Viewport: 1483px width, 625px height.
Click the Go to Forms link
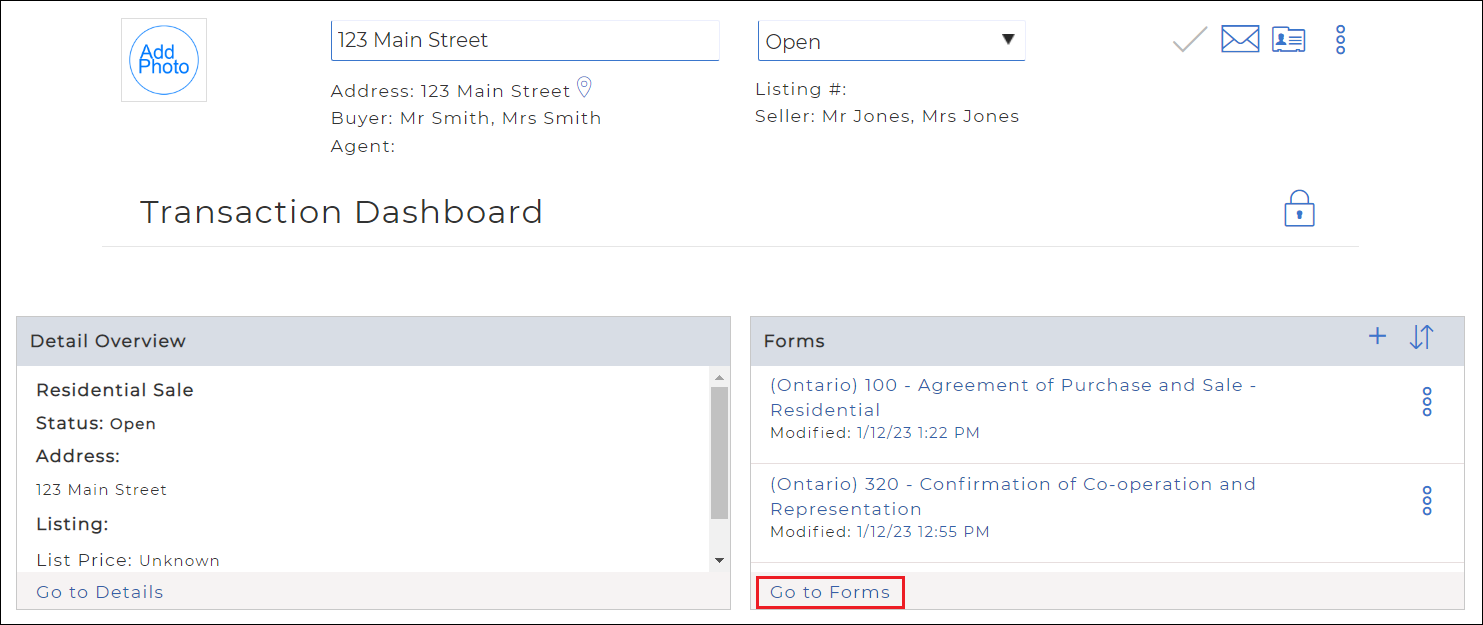click(x=830, y=592)
